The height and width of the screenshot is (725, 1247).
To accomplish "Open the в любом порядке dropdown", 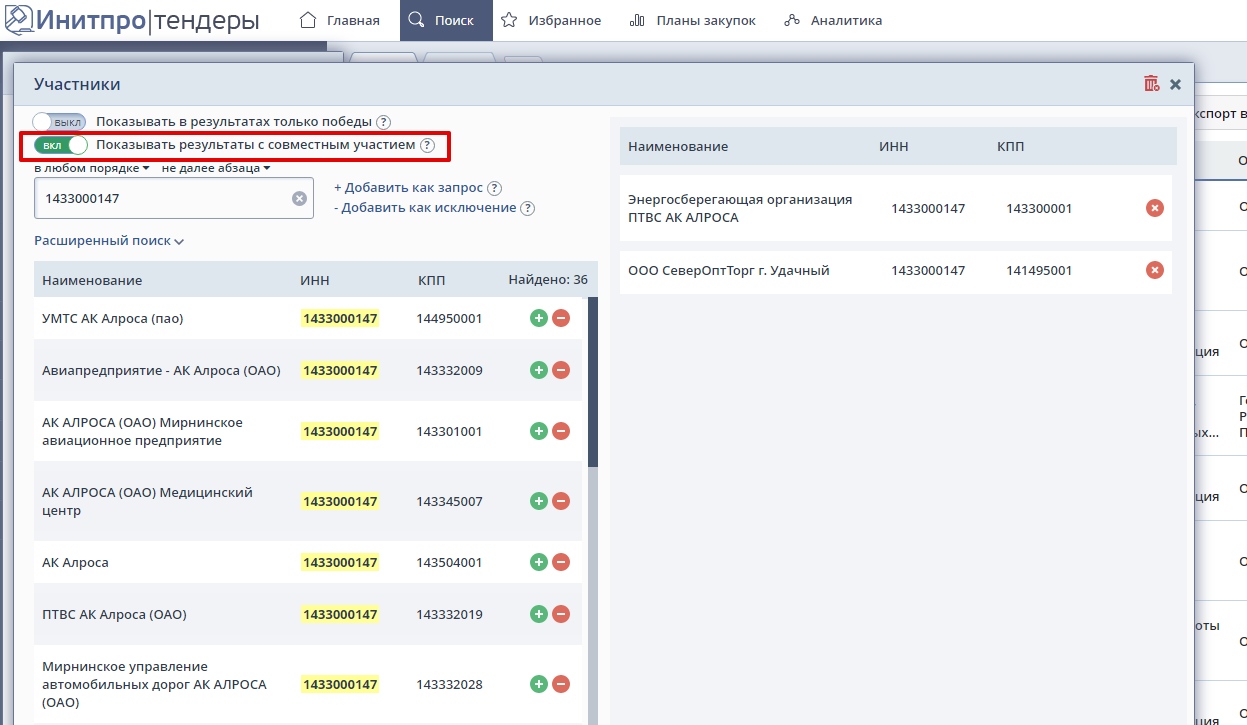I will tap(92, 168).
